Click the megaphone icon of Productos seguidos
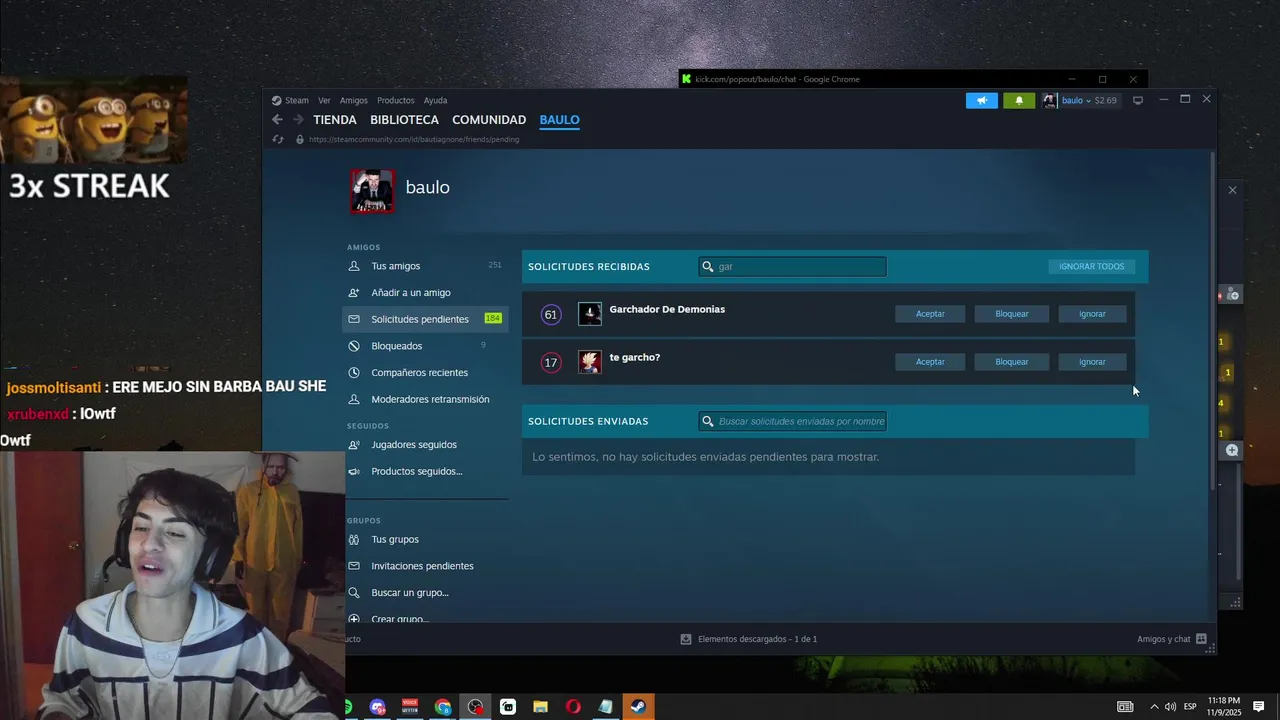The image size is (1280, 720). [354, 471]
